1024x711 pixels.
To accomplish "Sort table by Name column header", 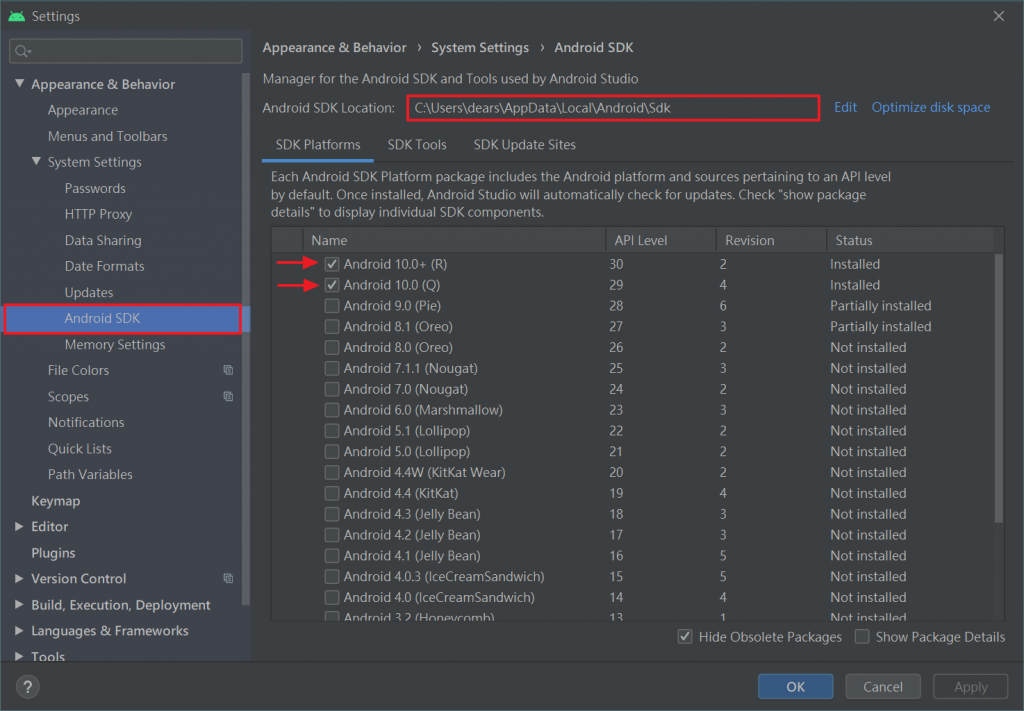I will pyautogui.click(x=454, y=240).
